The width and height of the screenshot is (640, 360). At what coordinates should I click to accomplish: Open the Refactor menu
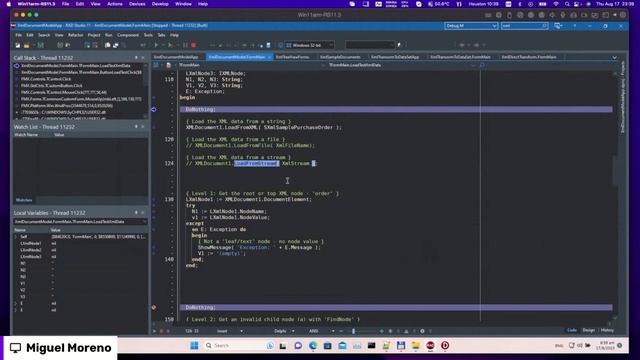click(76, 35)
